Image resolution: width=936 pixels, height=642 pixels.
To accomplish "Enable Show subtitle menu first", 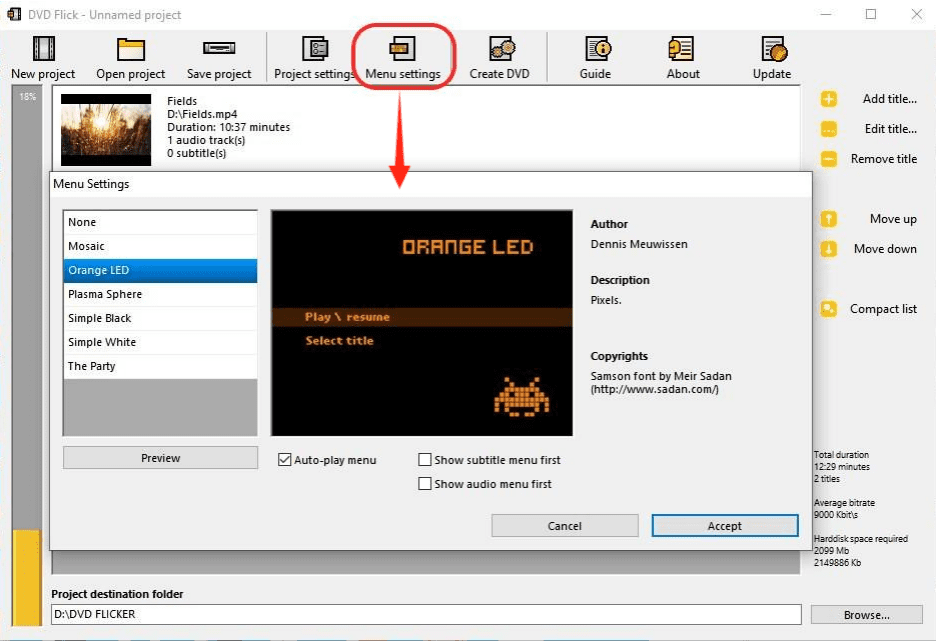I will (426, 460).
